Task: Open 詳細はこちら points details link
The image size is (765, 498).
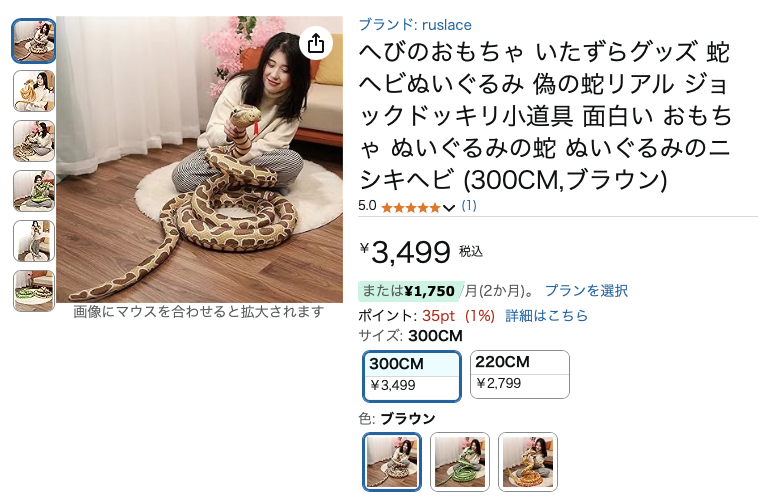Action: tap(546, 316)
